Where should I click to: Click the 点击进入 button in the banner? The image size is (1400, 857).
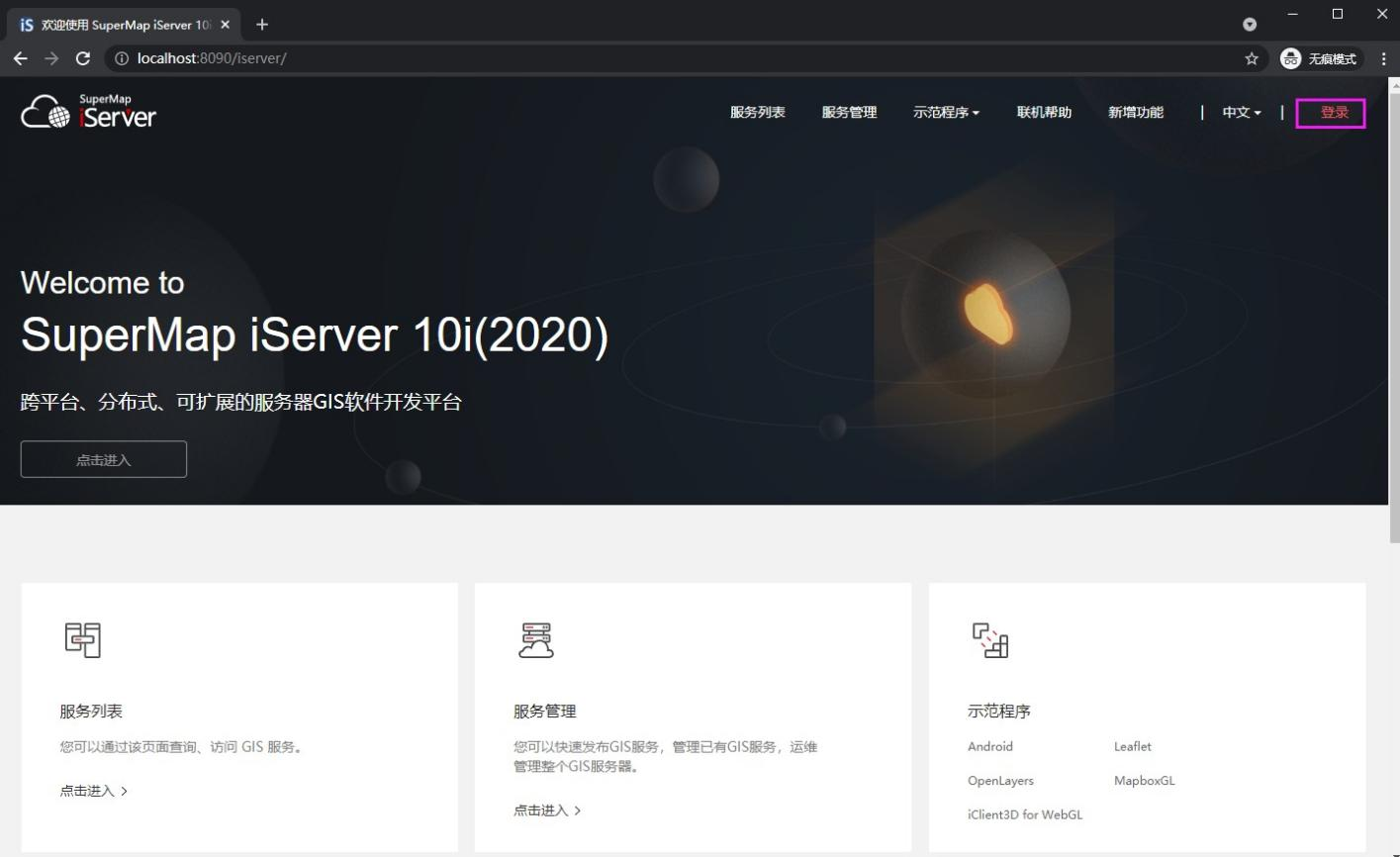pyautogui.click(x=104, y=459)
